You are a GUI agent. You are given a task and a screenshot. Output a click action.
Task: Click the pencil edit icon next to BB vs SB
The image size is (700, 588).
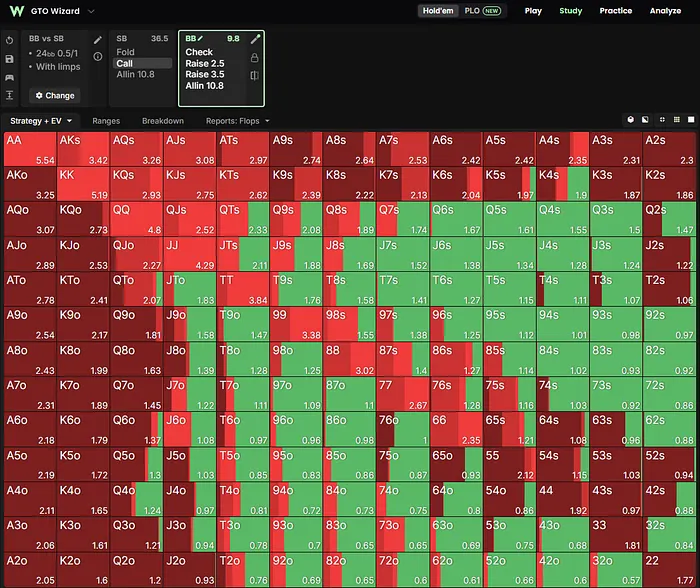tap(98, 40)
